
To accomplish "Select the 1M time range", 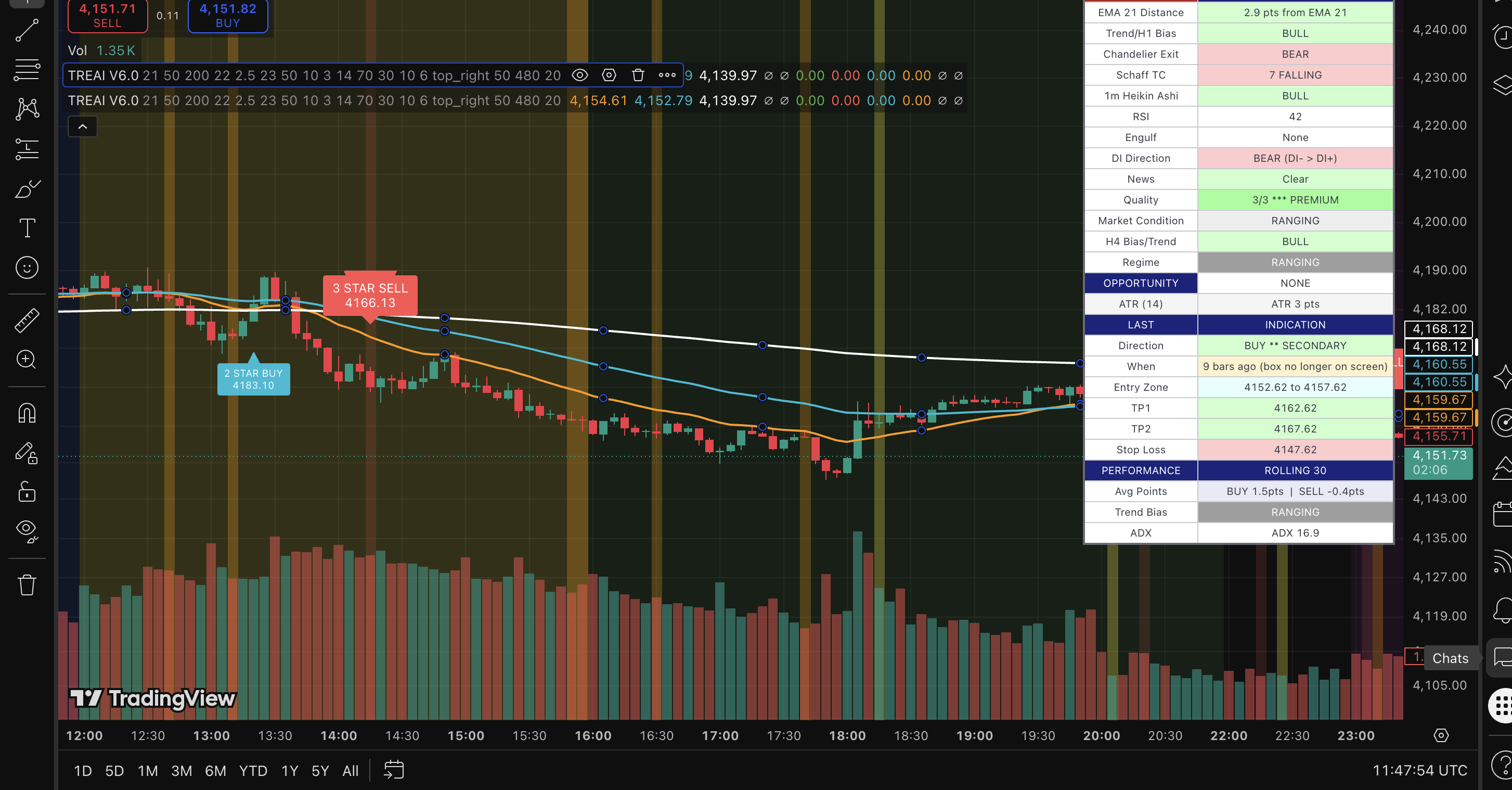I will click(148, 771).
